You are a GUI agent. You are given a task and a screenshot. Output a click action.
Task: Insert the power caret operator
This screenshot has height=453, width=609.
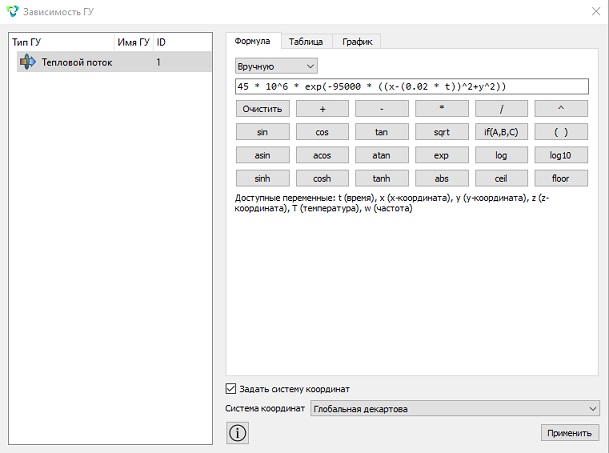561,109
